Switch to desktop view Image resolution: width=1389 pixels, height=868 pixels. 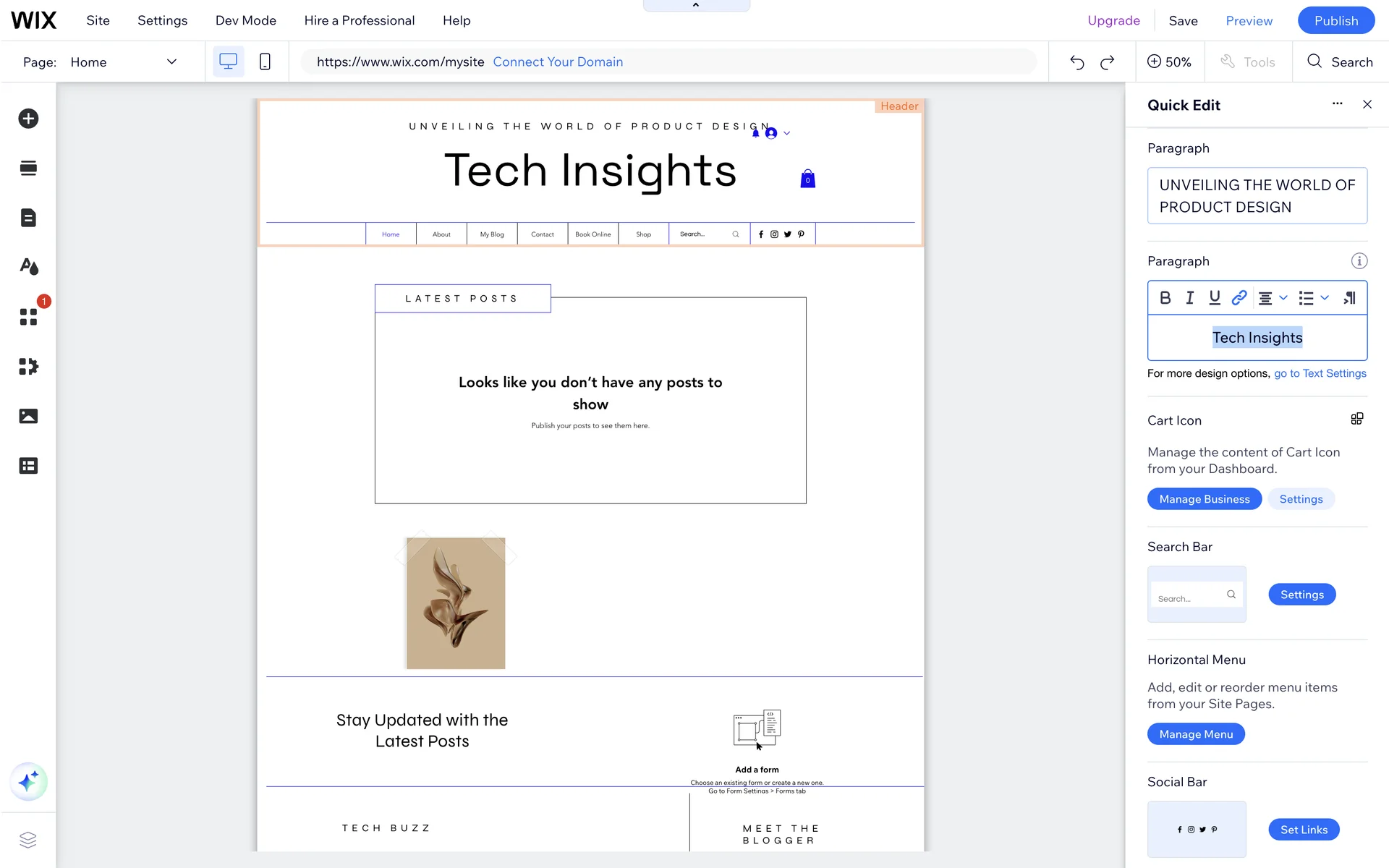[228, 62]
